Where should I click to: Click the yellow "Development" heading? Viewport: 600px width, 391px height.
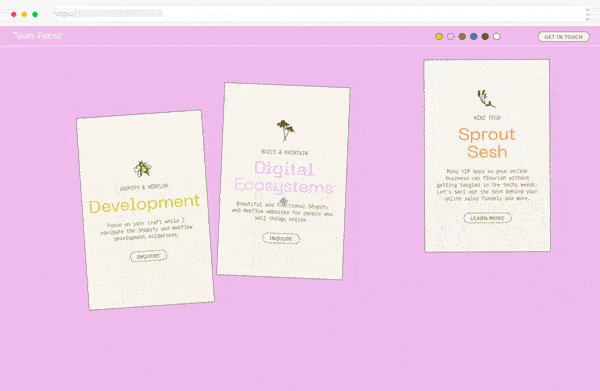click(x=145, y=204)
